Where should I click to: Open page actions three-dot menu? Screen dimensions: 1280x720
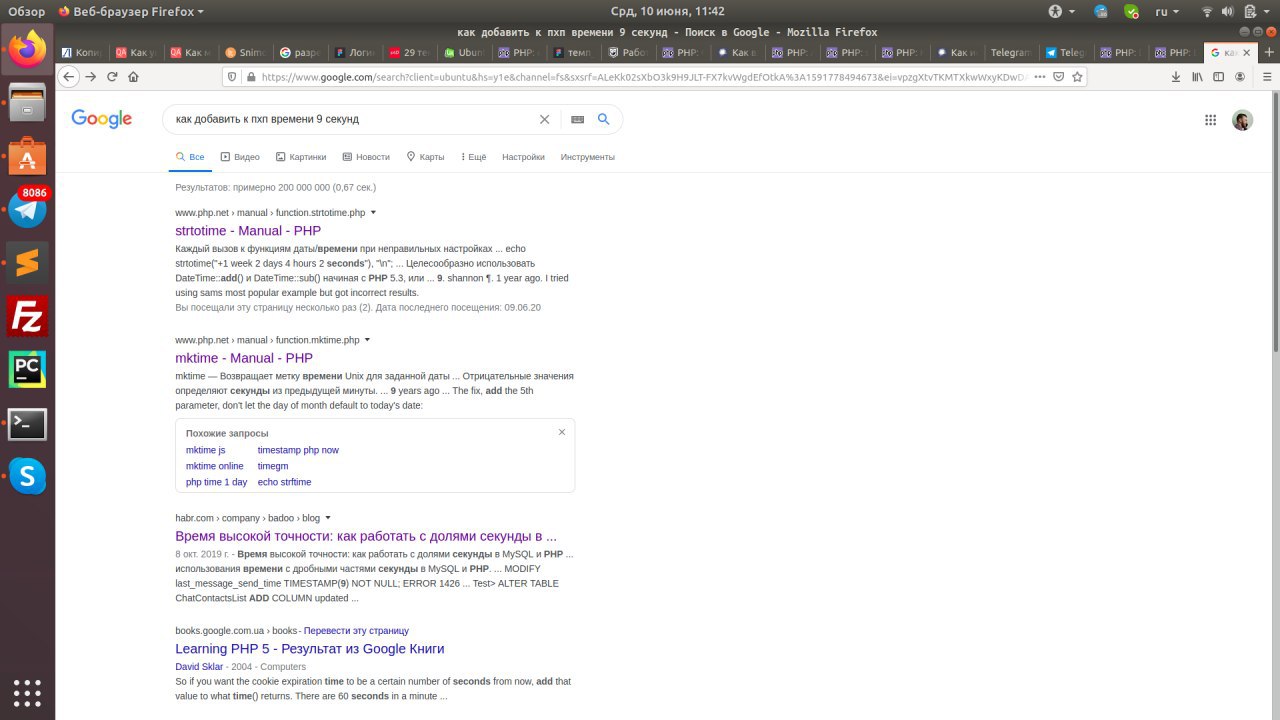(x=1040, y=76)
